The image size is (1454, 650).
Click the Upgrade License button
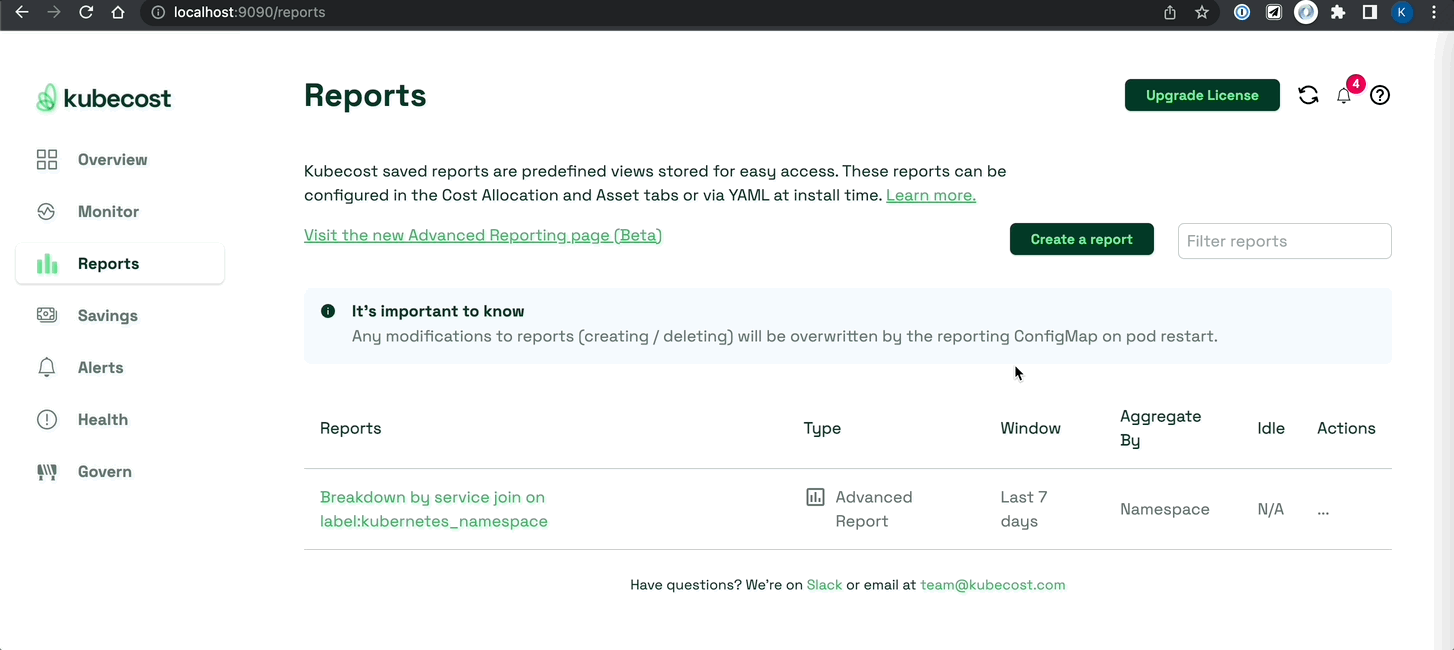tap(1202, 95)
